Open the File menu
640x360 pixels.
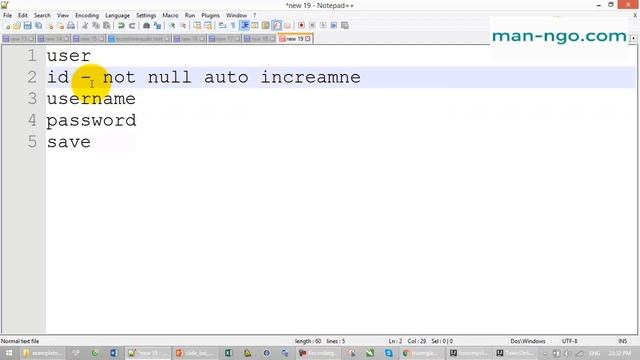coord(7,16)
